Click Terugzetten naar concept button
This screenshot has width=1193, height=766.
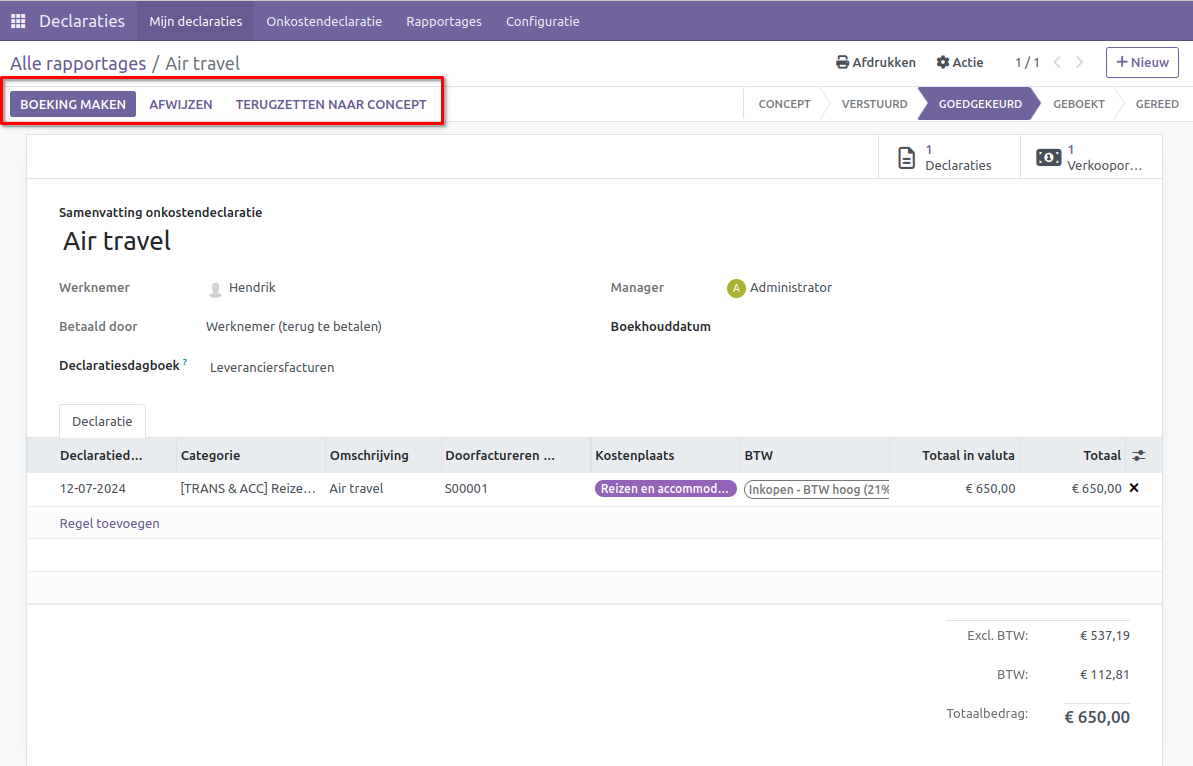coord(331,104)
